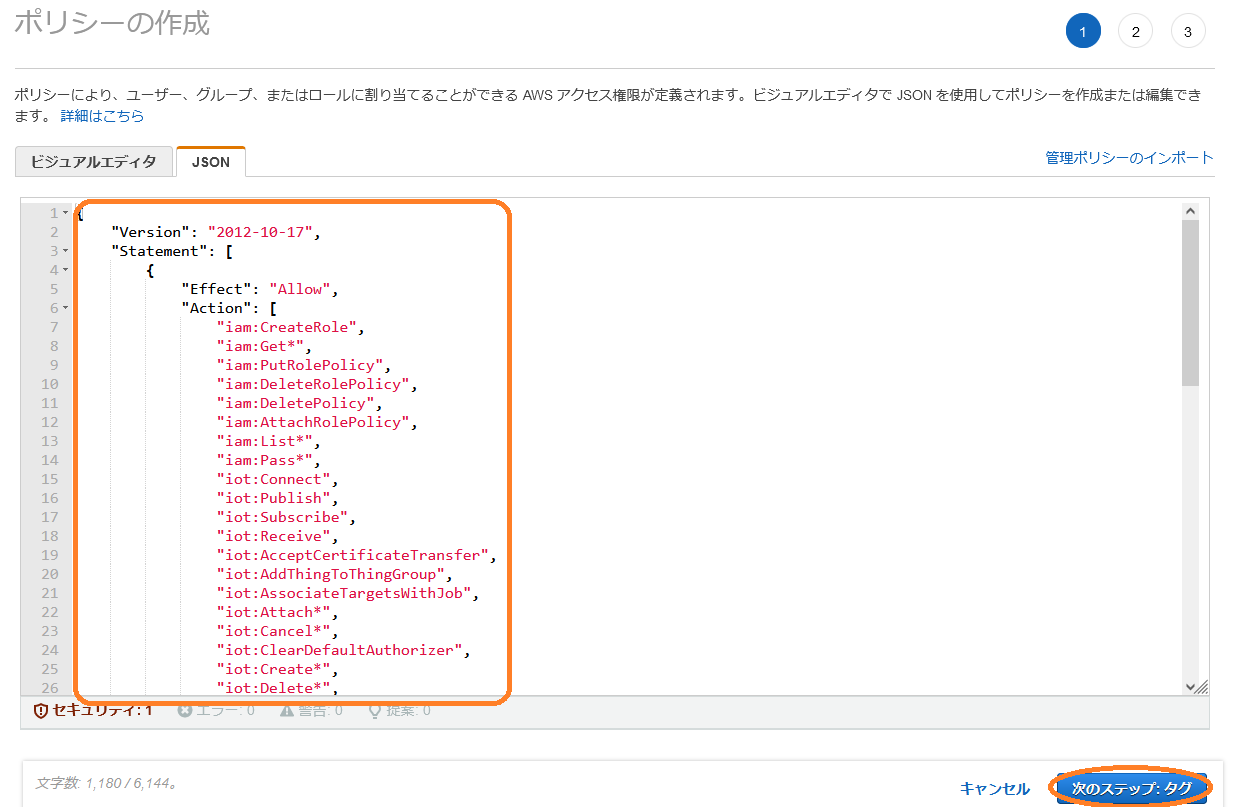1237x807 pixels.
Task: Click the resize grip at editor corner
Action: click(1202, 688)
